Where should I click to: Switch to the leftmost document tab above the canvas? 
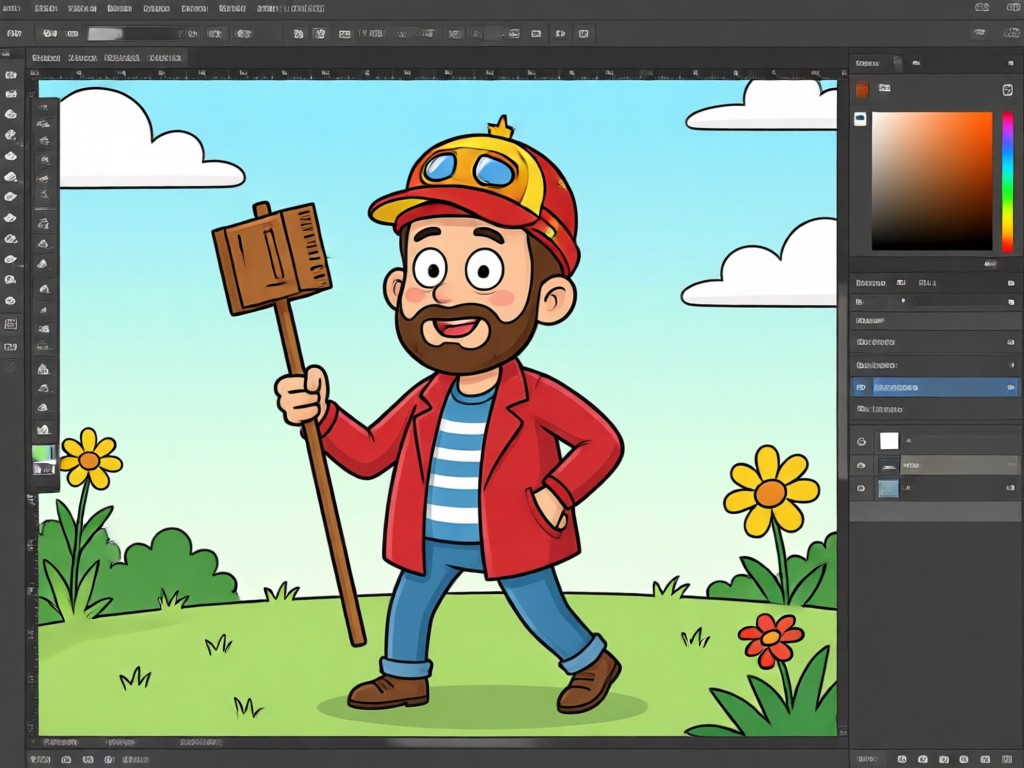coord(46,58)
